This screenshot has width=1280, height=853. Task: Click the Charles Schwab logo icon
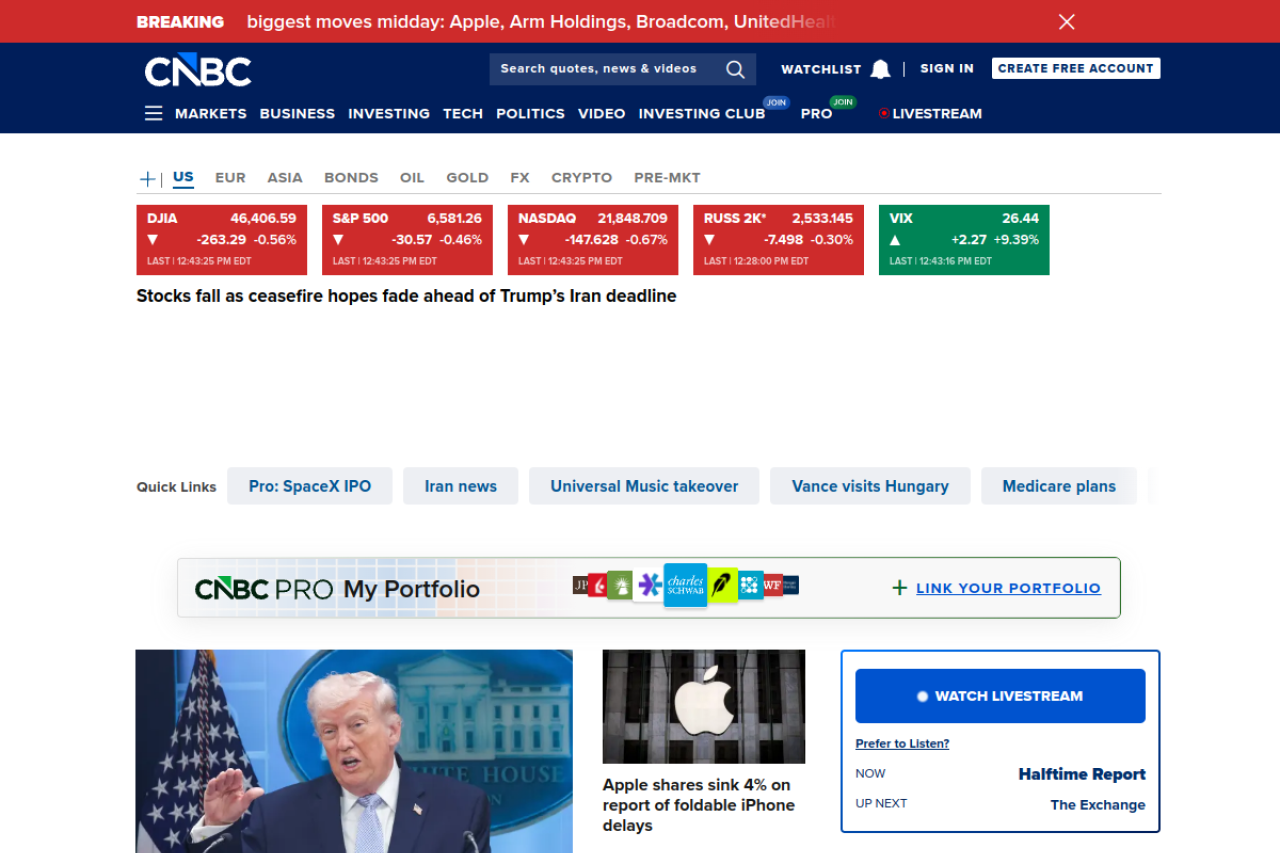(685, 585)
